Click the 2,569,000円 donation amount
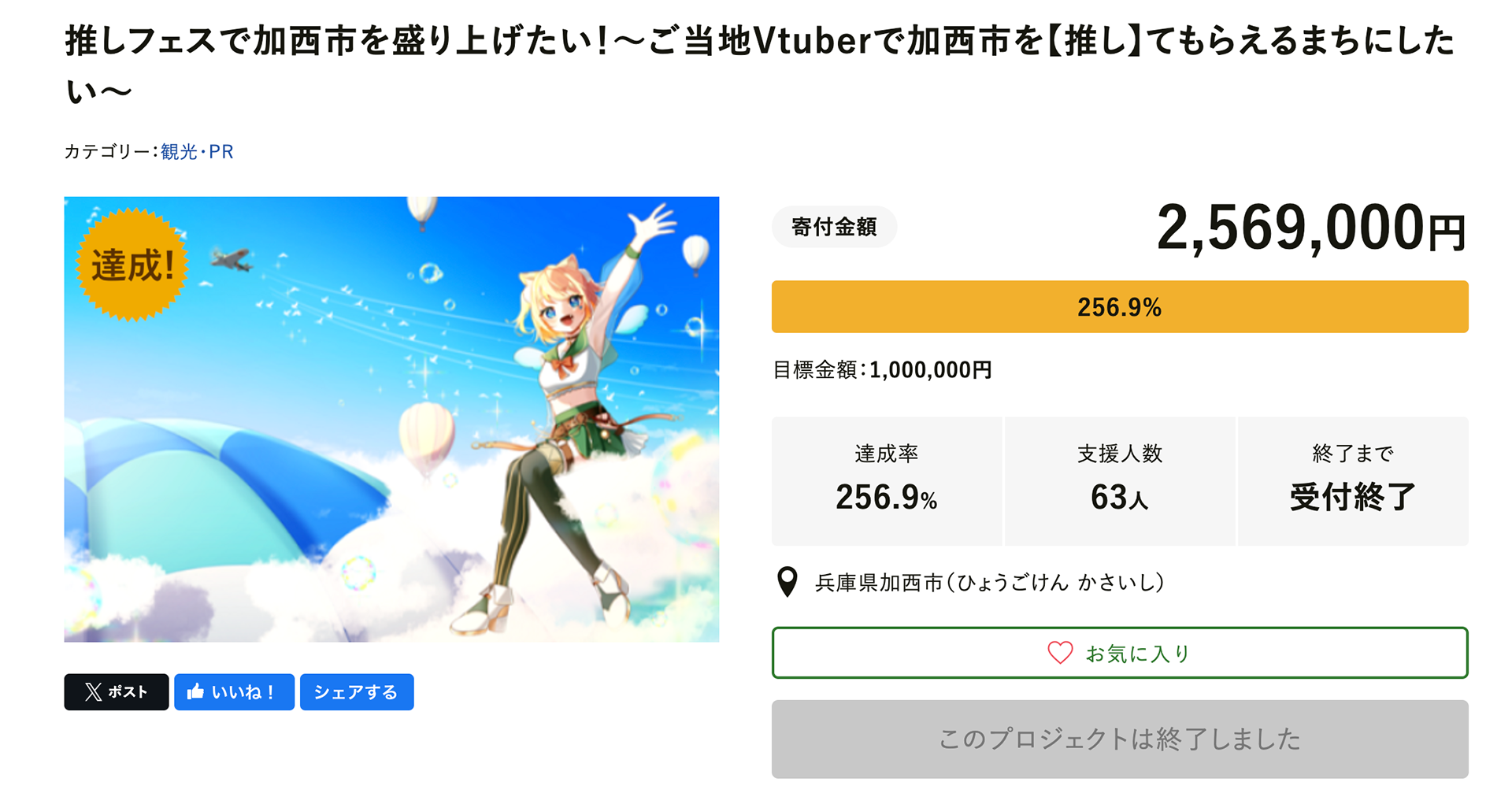The height and width of the screenshot is (793, 1512). pyautogui.click(x=1310, y=228)
